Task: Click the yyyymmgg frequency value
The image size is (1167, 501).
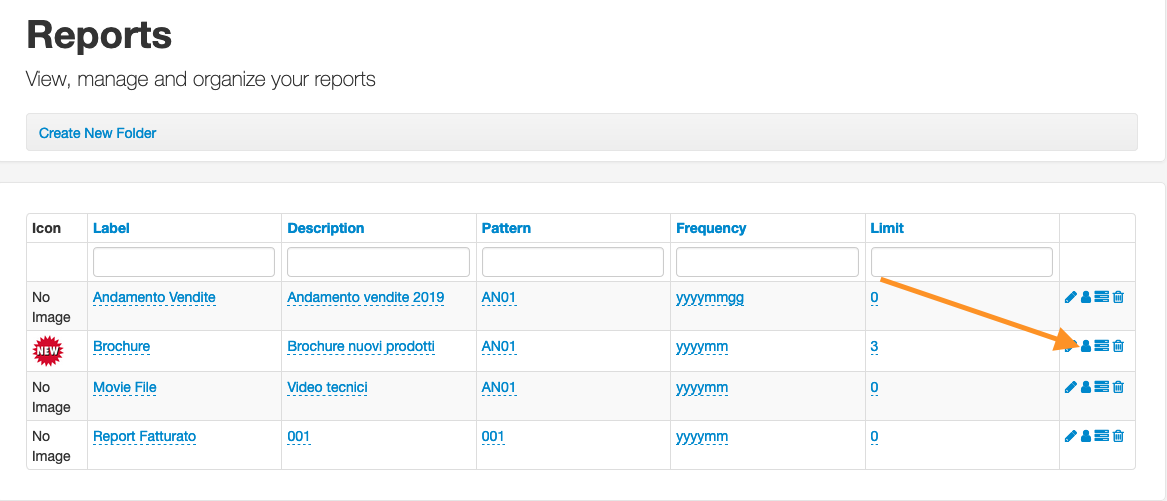Action: pyautogui.click(x=710, y=298)
